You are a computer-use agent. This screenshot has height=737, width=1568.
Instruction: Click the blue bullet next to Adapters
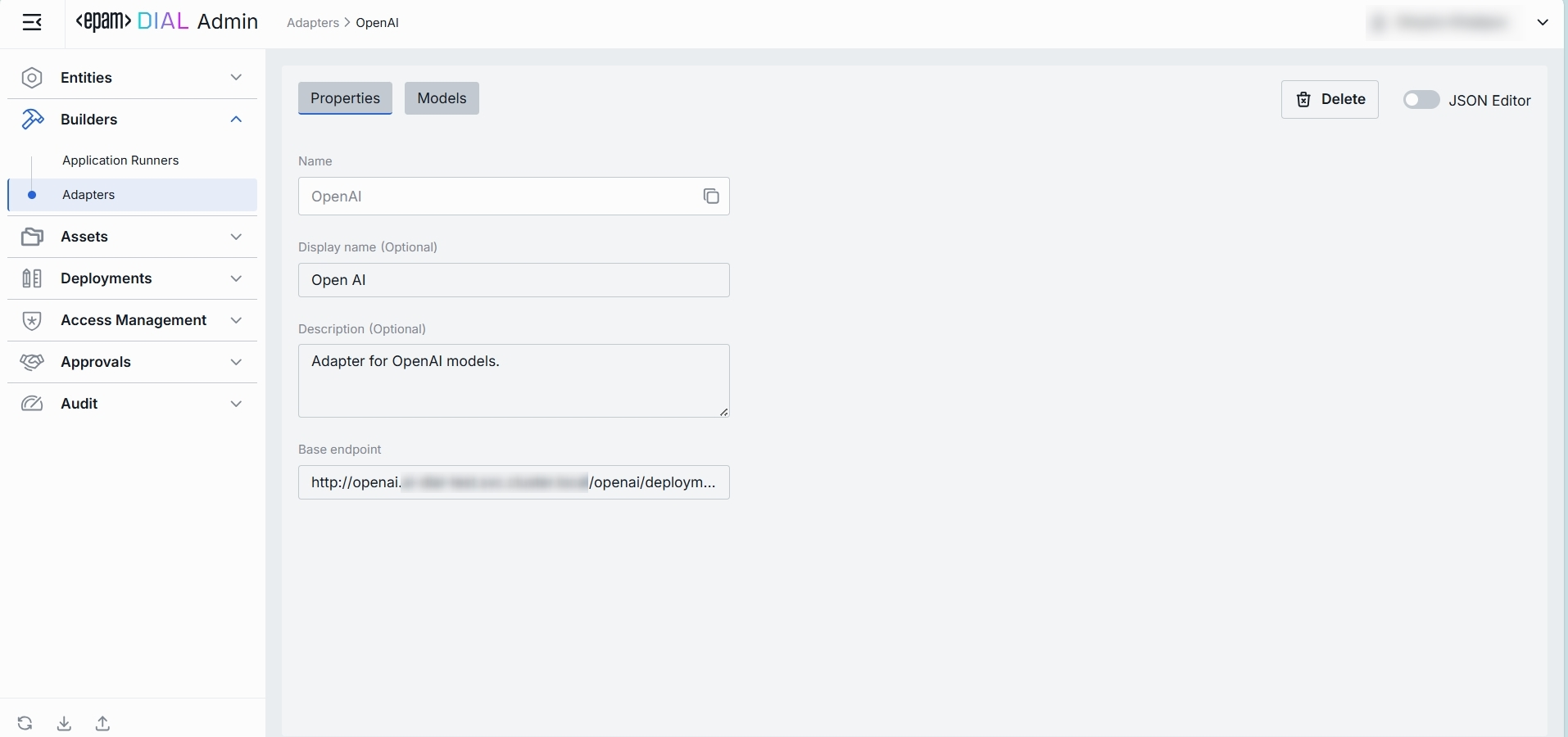click(32, 195)
